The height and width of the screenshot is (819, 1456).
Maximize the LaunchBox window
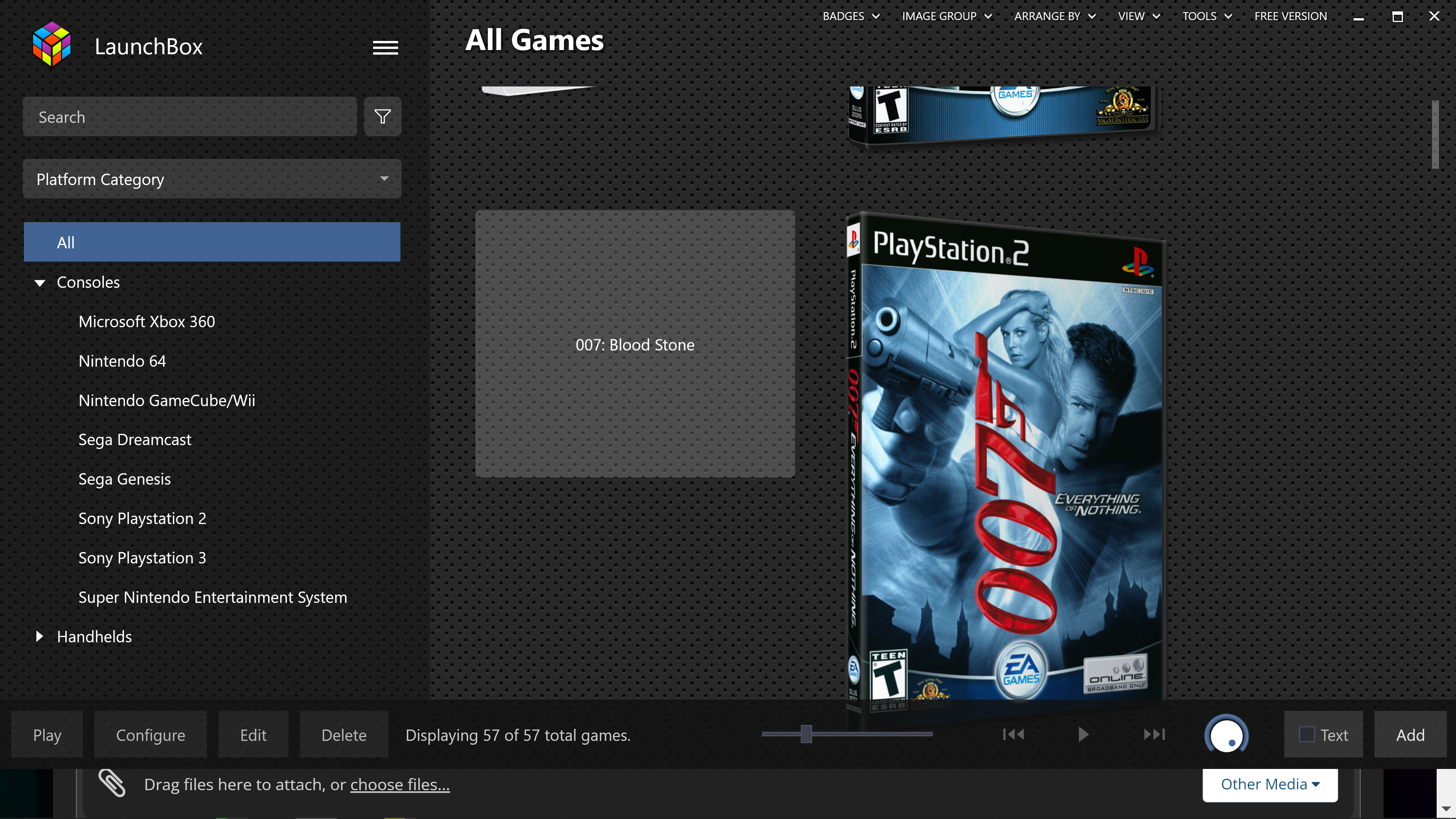1397,16
